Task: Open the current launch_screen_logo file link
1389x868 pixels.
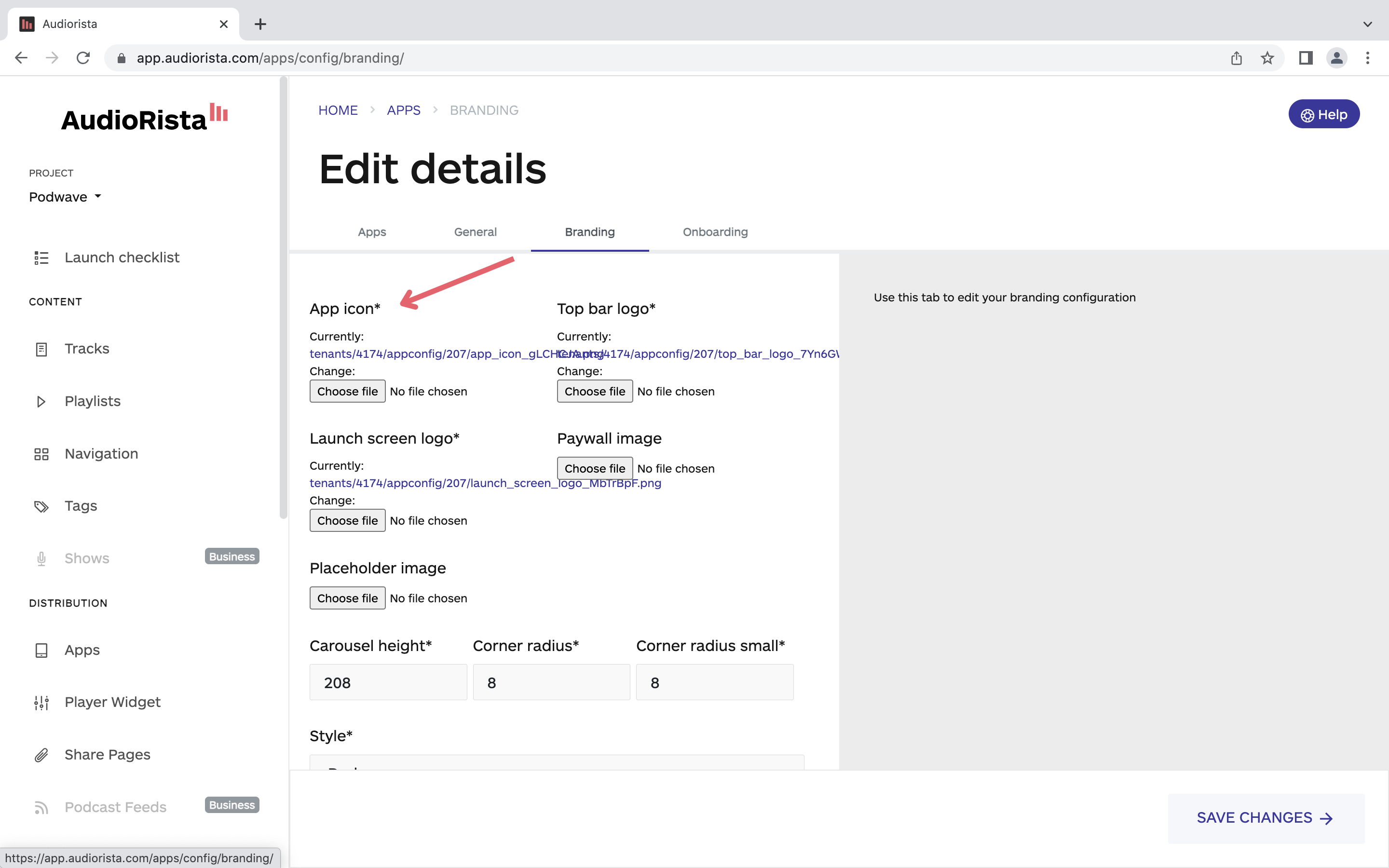Action: pos(485,483)
